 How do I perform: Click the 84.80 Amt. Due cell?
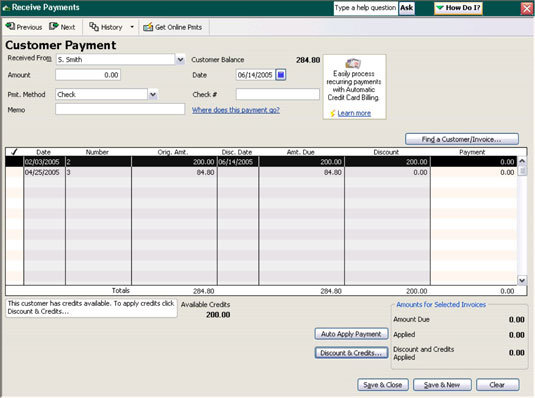[x=302, y=172]
